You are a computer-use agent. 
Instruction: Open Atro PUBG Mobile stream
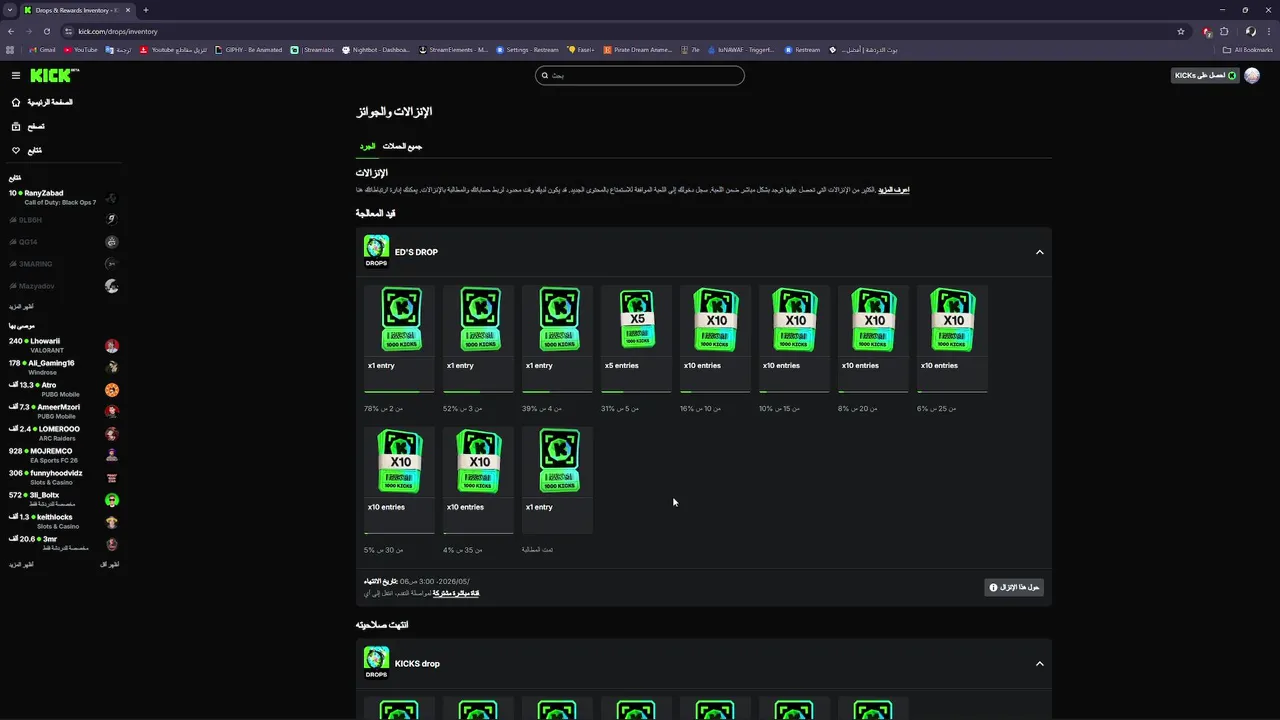(x=63, y=389)
